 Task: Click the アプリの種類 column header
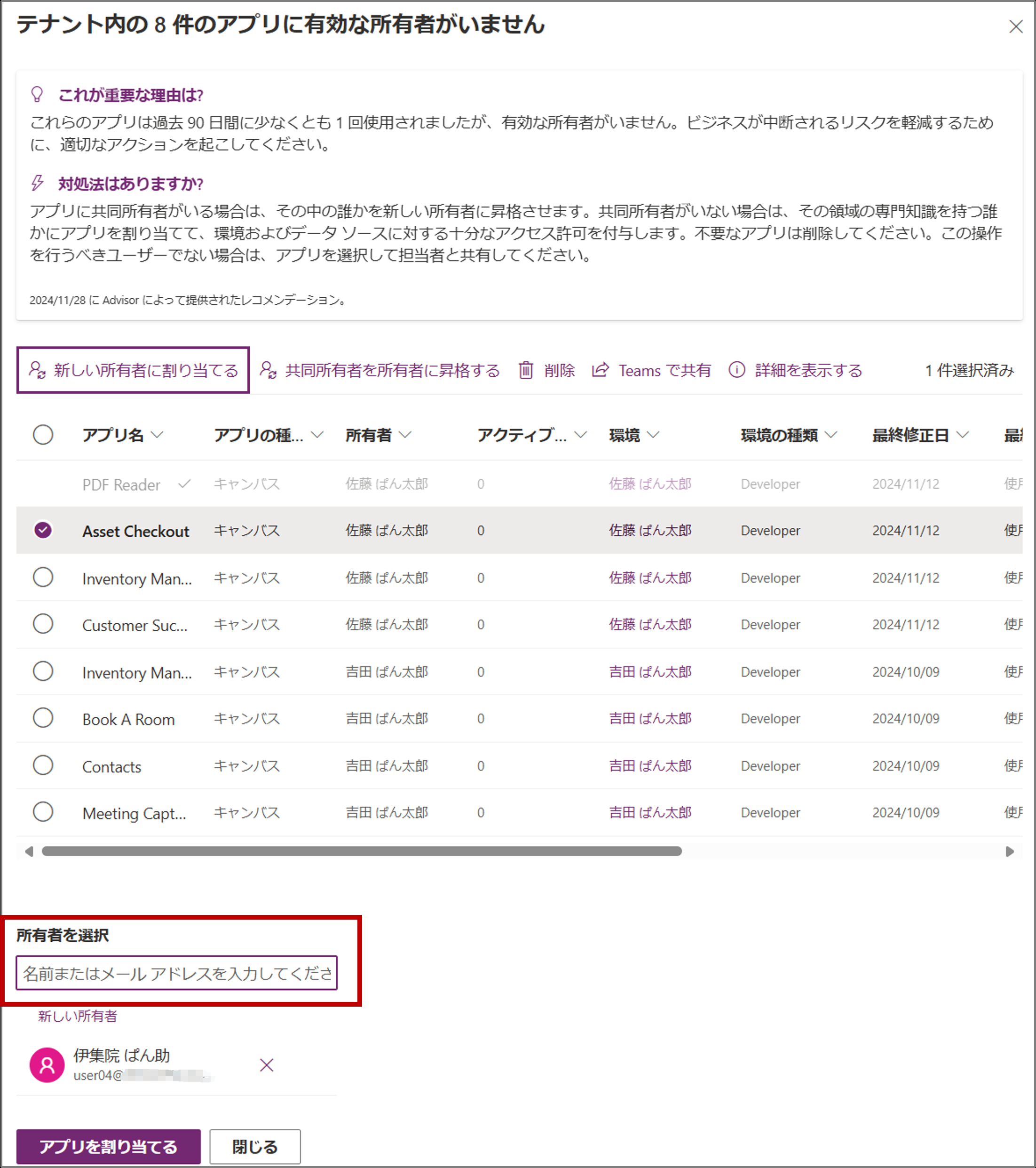click(259, 436)
